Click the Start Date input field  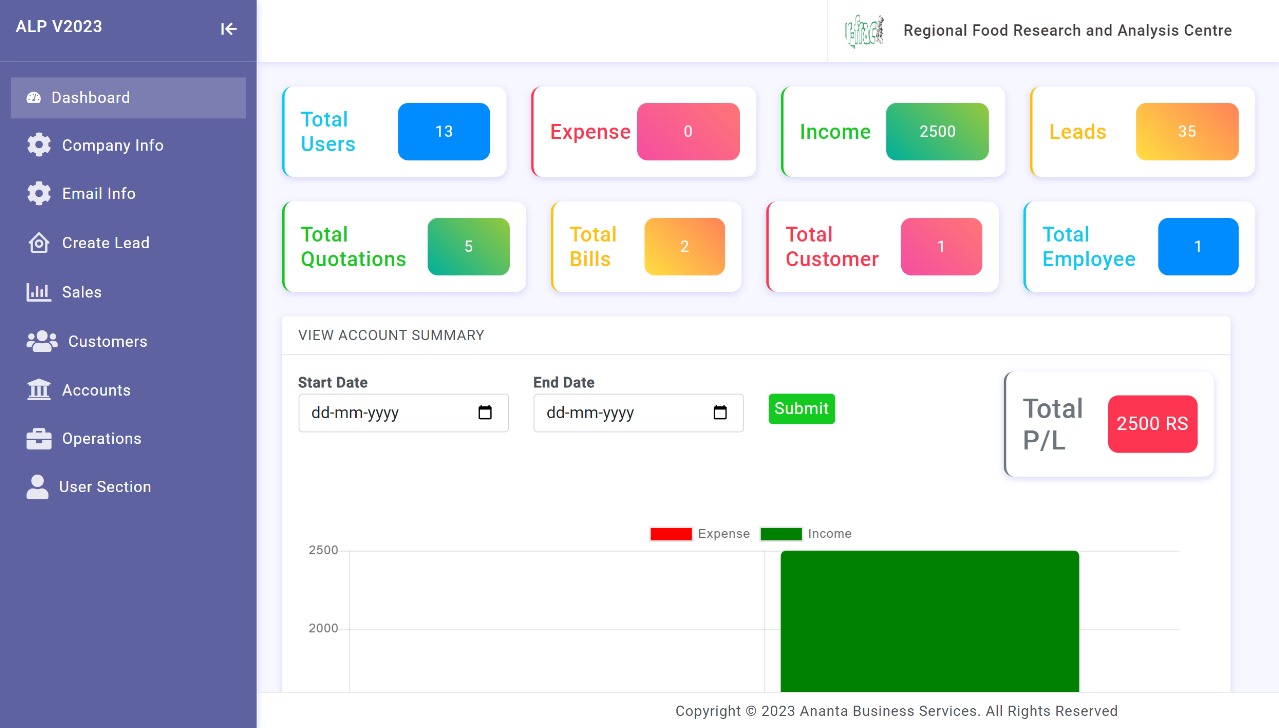tap(403, 413)
